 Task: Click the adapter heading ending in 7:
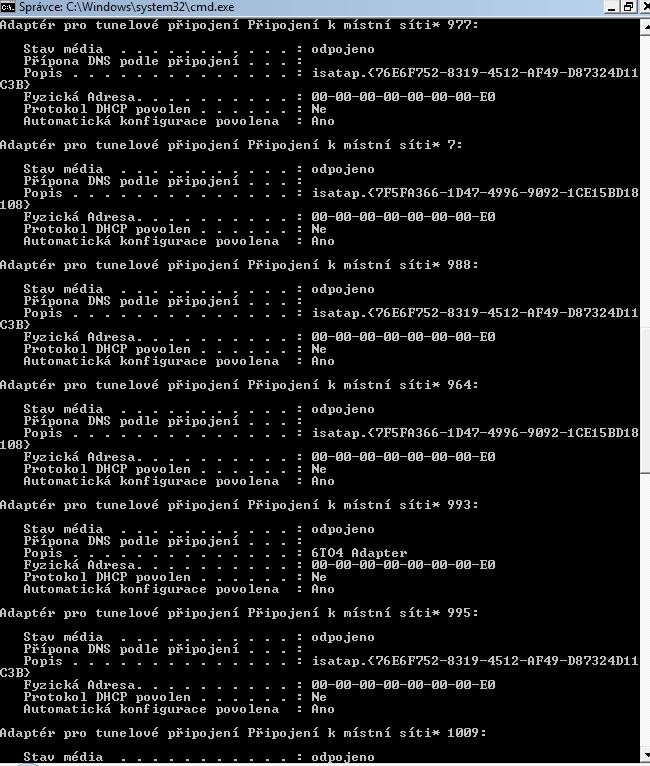click(x=231, y=145)
